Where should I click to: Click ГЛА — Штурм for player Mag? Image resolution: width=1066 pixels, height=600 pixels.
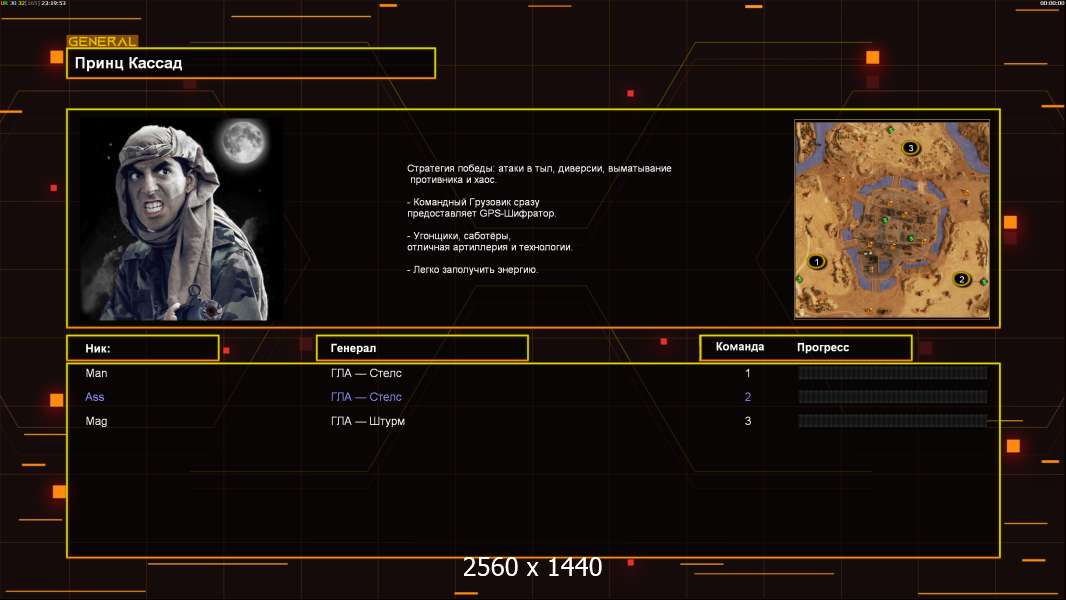[x=367, y=421]
